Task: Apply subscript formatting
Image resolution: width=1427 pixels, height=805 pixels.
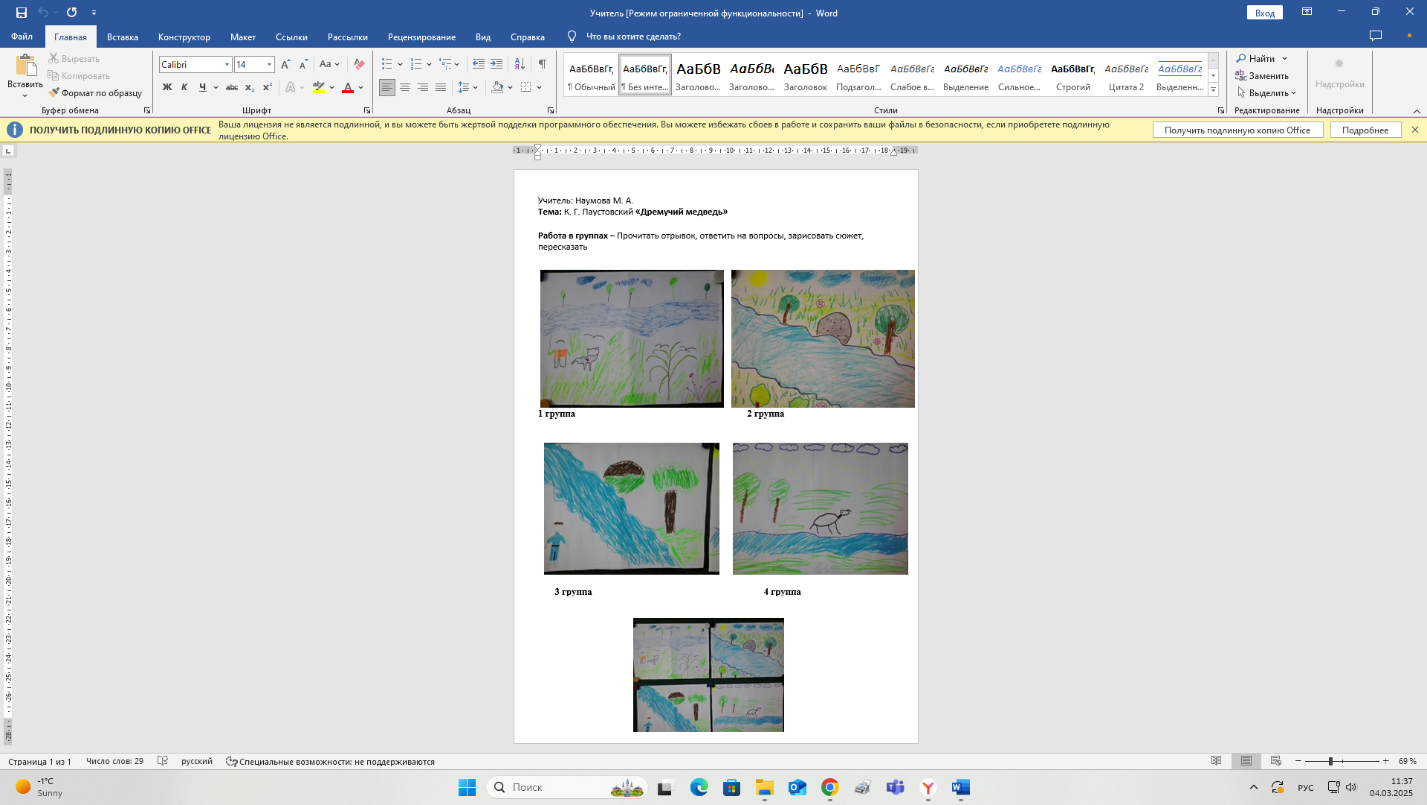Action: [250, 87]
